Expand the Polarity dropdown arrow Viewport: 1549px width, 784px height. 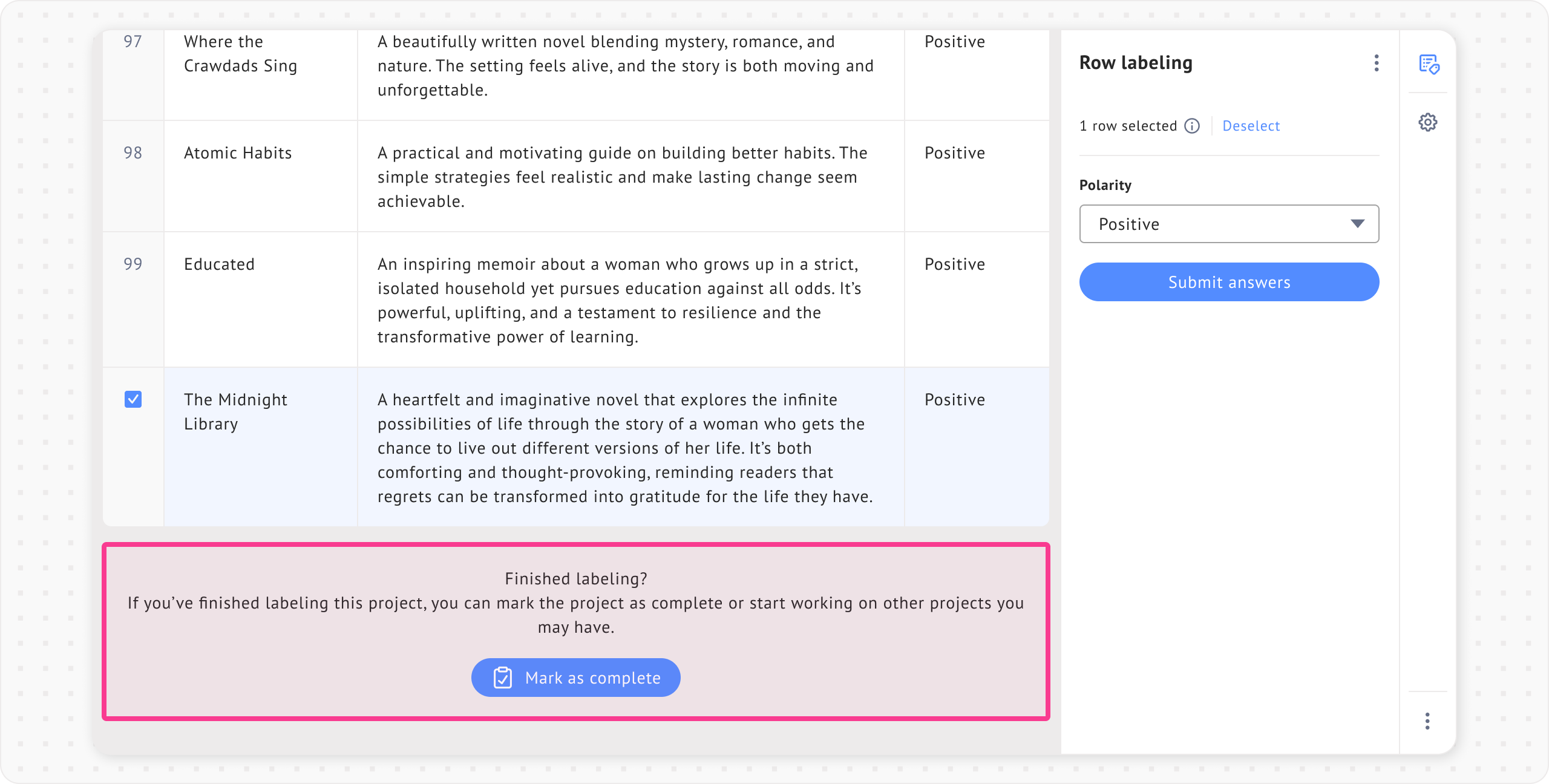[x=1358, y=224]
